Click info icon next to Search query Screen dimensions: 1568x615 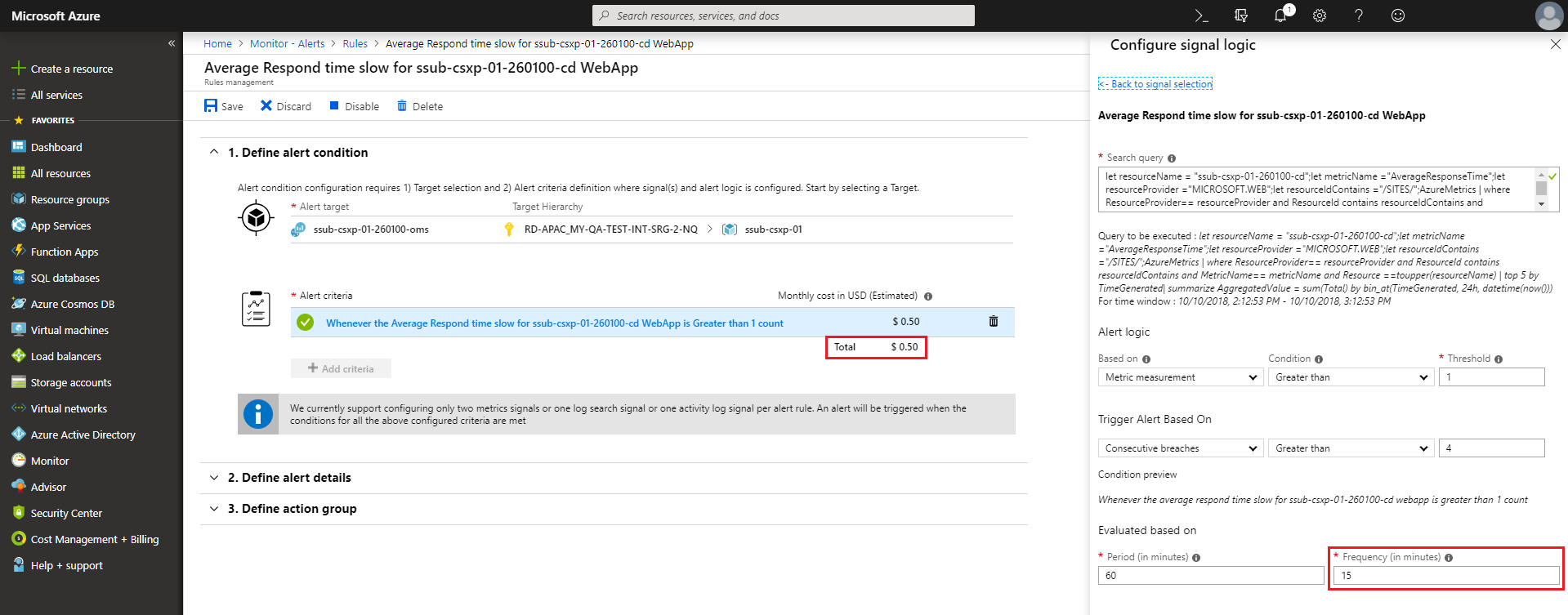pyautogui.click(x=1172, y=158)
